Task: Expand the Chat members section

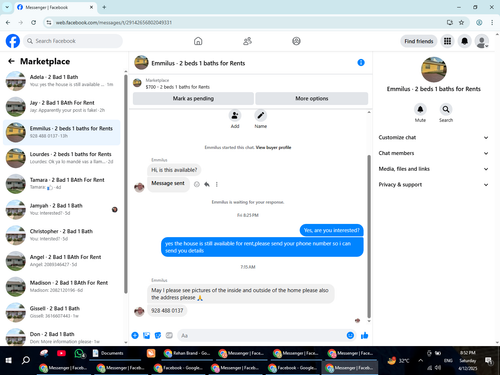Action: pos(433,153)
